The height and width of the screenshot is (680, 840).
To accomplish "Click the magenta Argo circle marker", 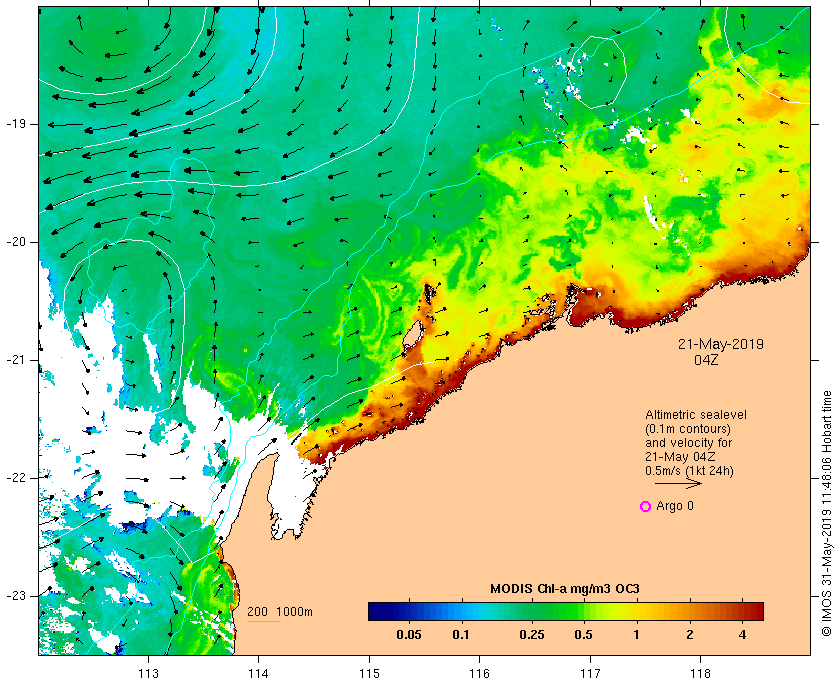I will click(x=646, y=506).
